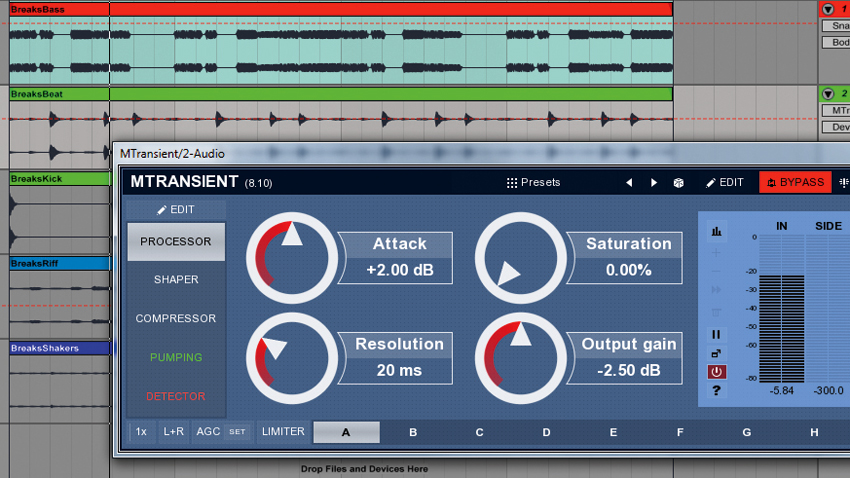
Task: Click the Output gain knob
Action: click(520, 358)
